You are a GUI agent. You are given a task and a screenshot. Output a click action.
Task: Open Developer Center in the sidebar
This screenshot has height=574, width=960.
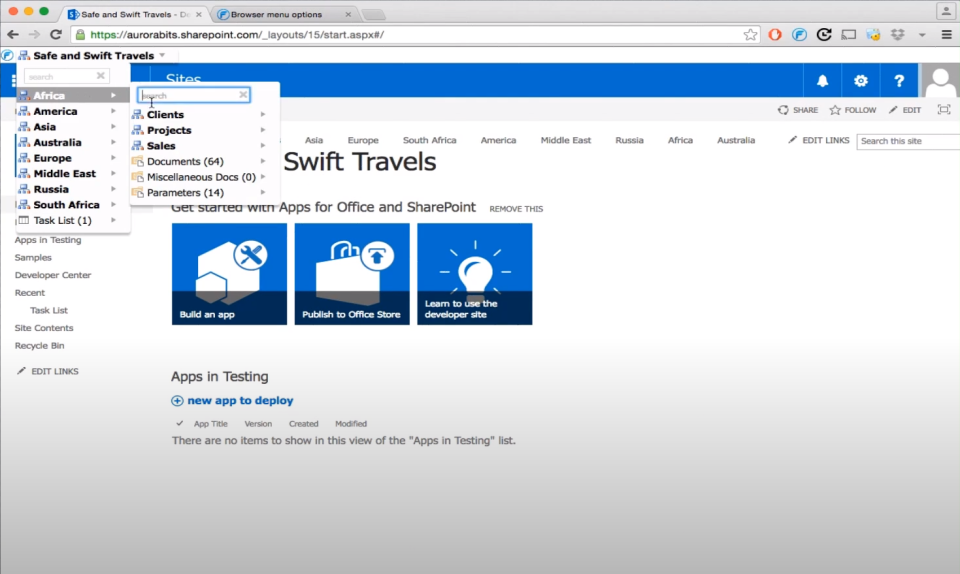click(x=53, y=275)
